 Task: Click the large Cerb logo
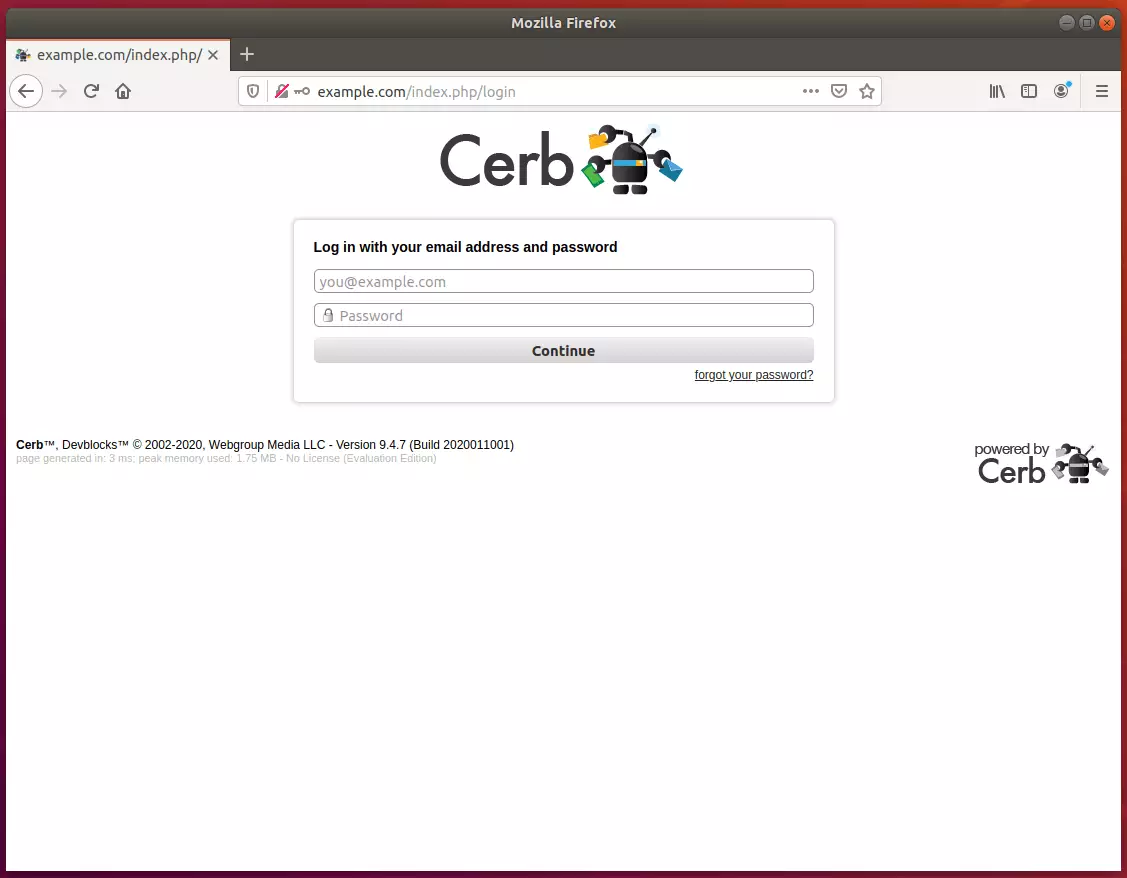point(561,159)
